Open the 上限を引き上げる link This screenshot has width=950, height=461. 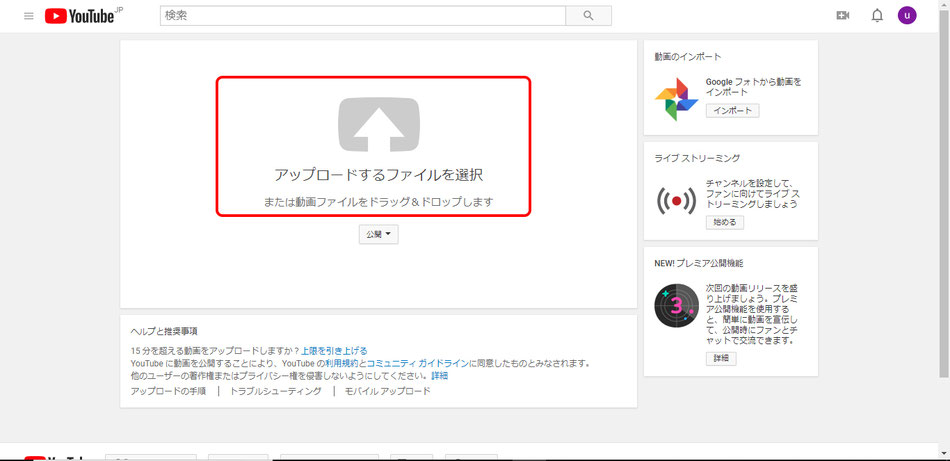(x=334, y=351)
